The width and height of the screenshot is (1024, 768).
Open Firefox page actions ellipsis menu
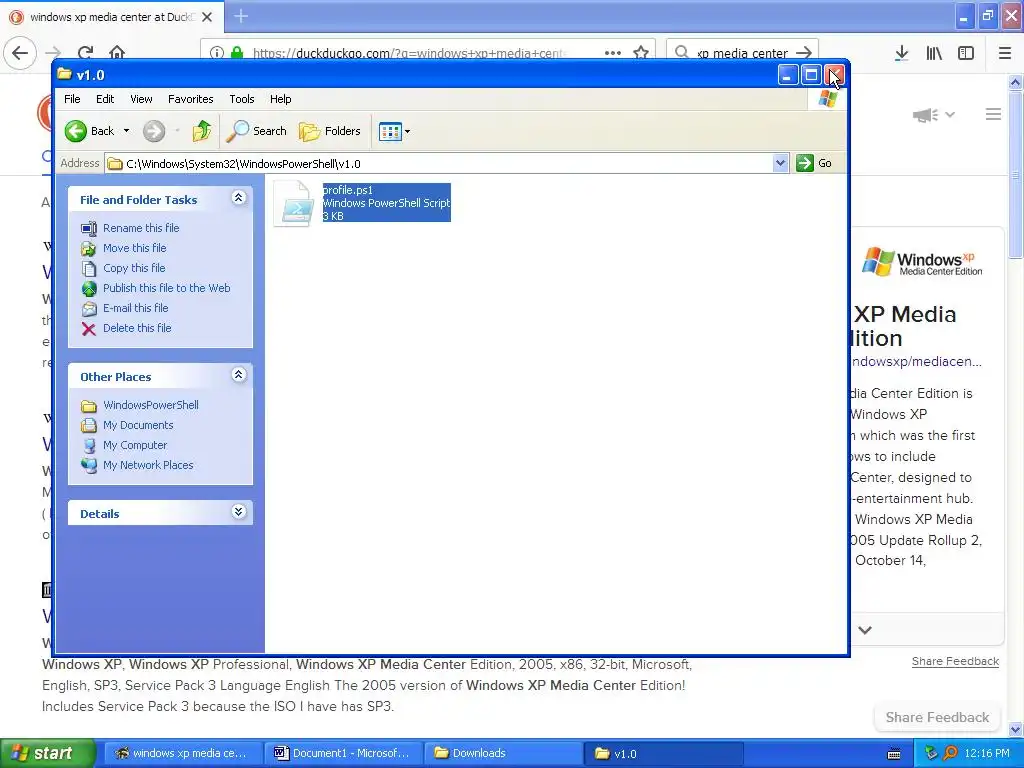pyautogui.click(x=613, y=53)
